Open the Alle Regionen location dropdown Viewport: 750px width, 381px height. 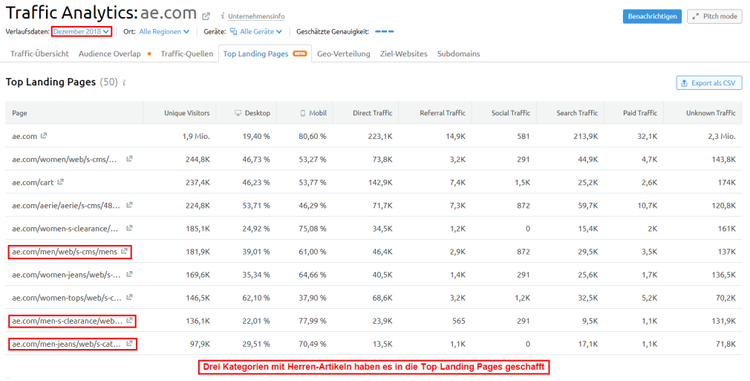coord(164,32)
